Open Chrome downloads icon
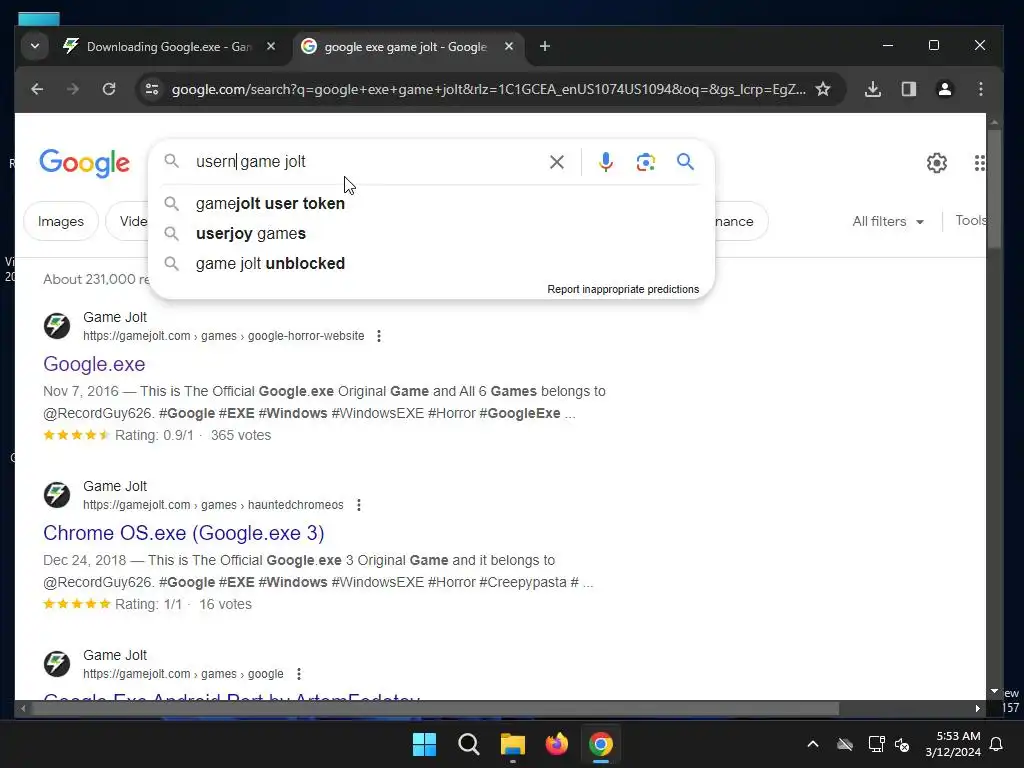Screen dimensions: 1024x768 [x=872, y=89]
